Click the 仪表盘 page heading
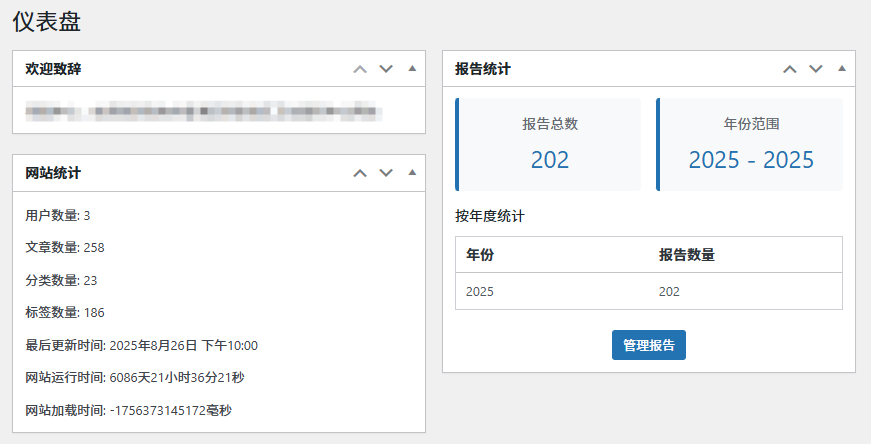 click(x=46, y=20)
